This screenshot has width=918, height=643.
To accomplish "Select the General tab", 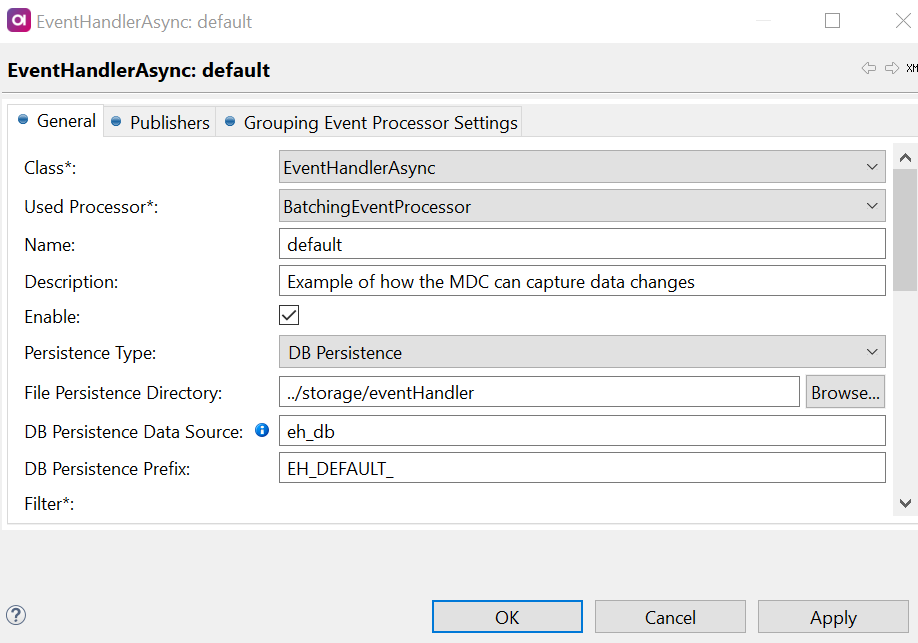I will point(57,121).
